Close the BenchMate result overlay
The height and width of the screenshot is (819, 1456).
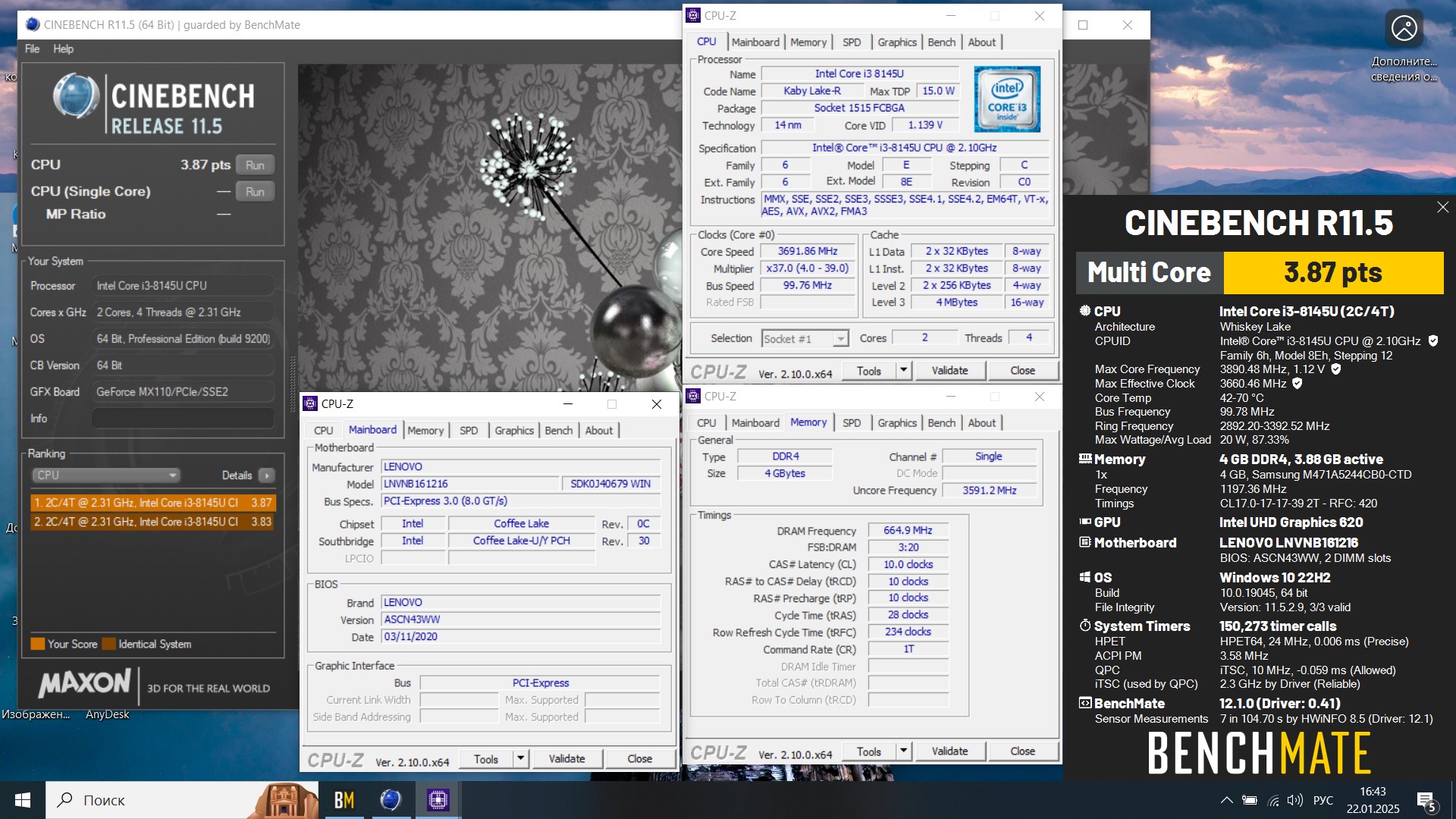[1442, 207]
